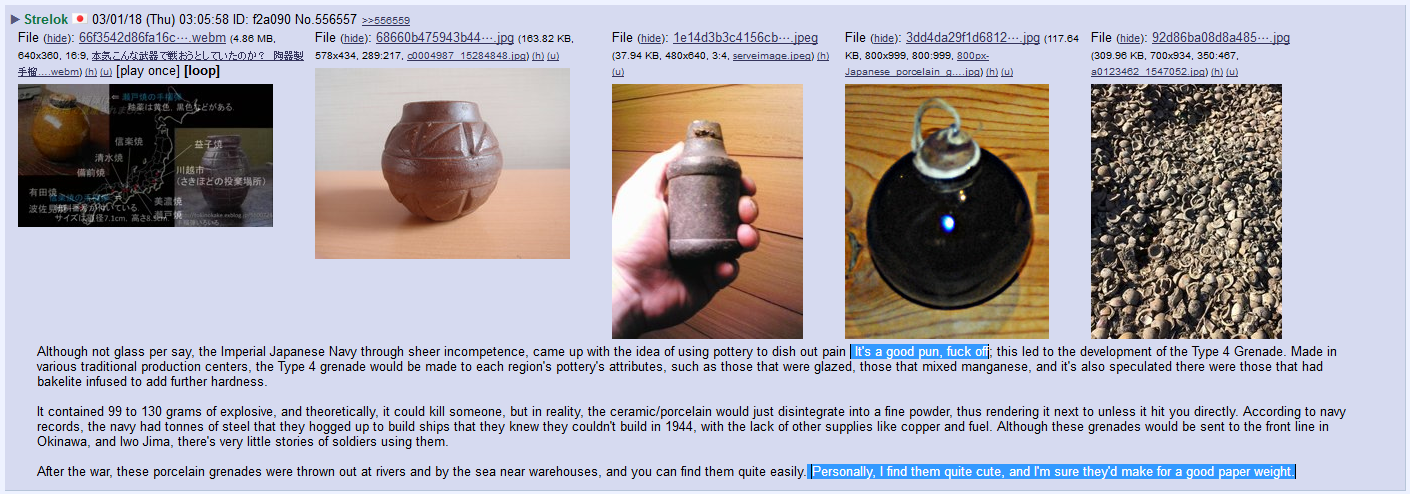1410x494 pixels.
Task: Expand the black glazed porcelain sphere thumbnail
Action: pos(947,211)
